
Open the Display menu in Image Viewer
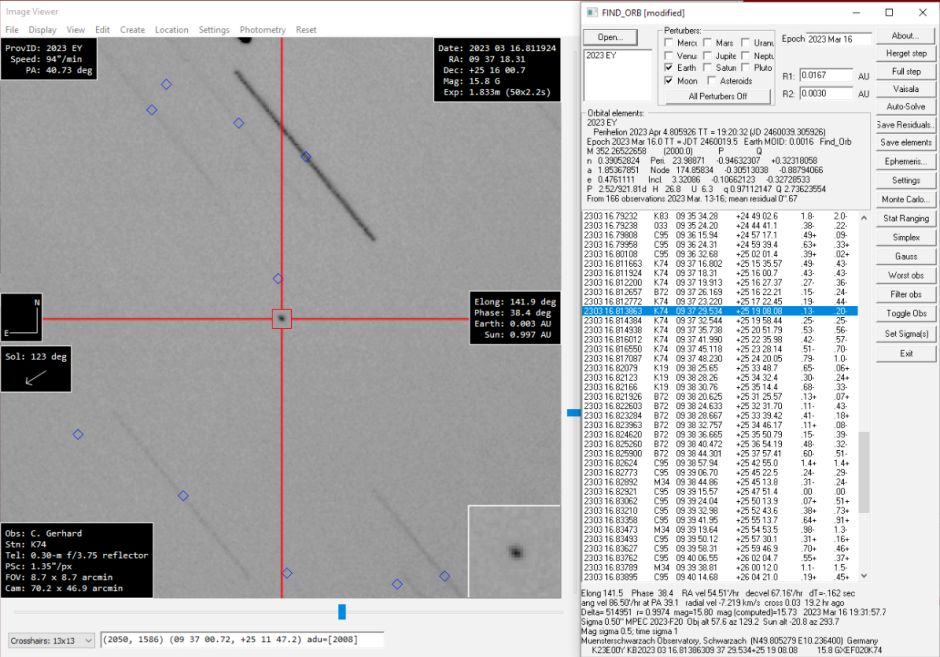tap(42, 30)
